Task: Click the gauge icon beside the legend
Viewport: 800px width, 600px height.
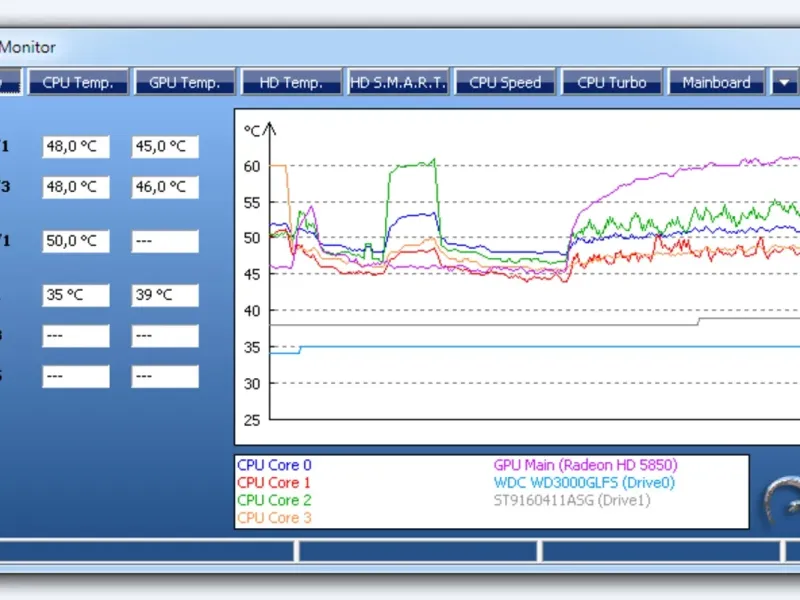Action: (x=782, y=501)
